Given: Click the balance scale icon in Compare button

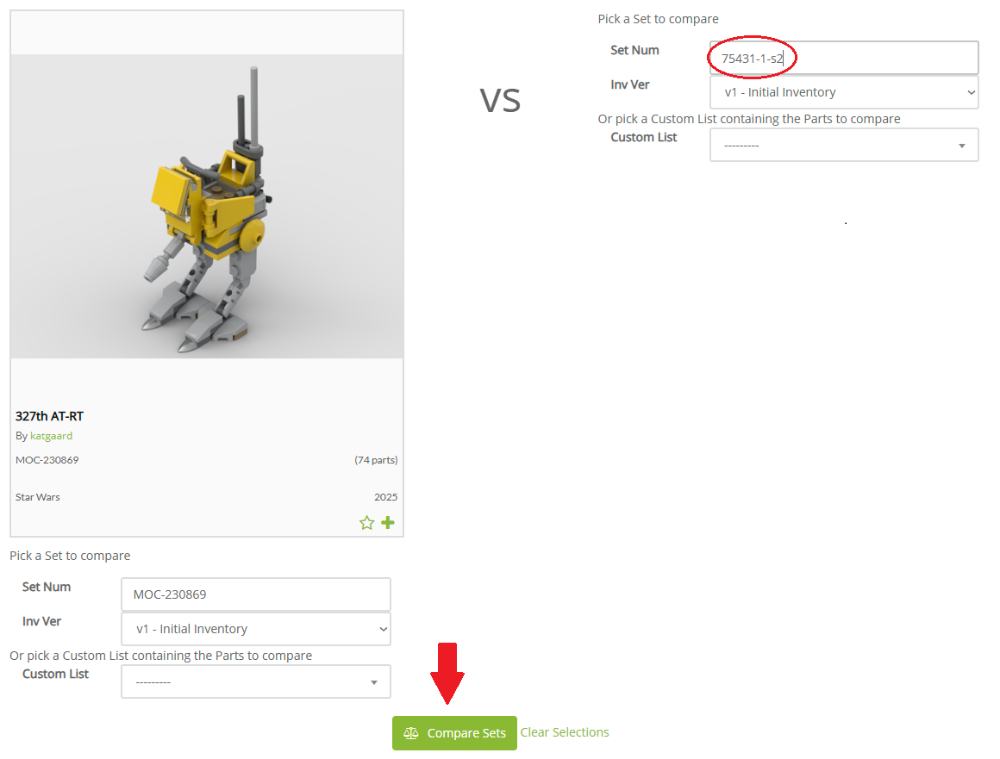Looking at the screenshot, I should (410, 733).
